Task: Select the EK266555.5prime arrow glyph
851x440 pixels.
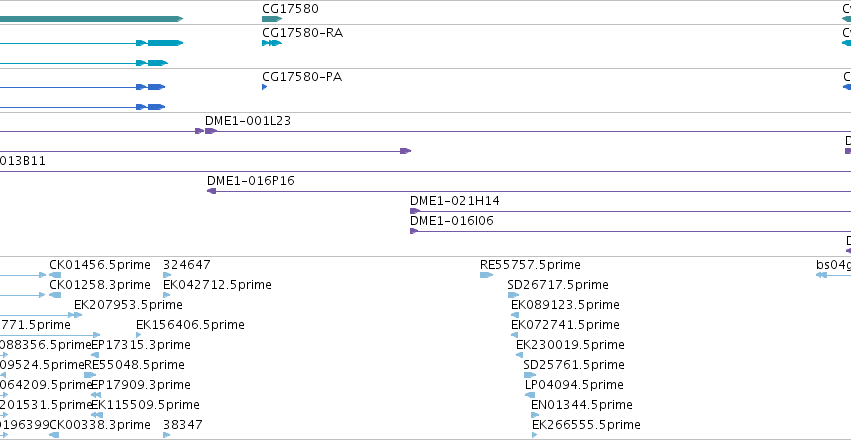Action: [535, 435]
